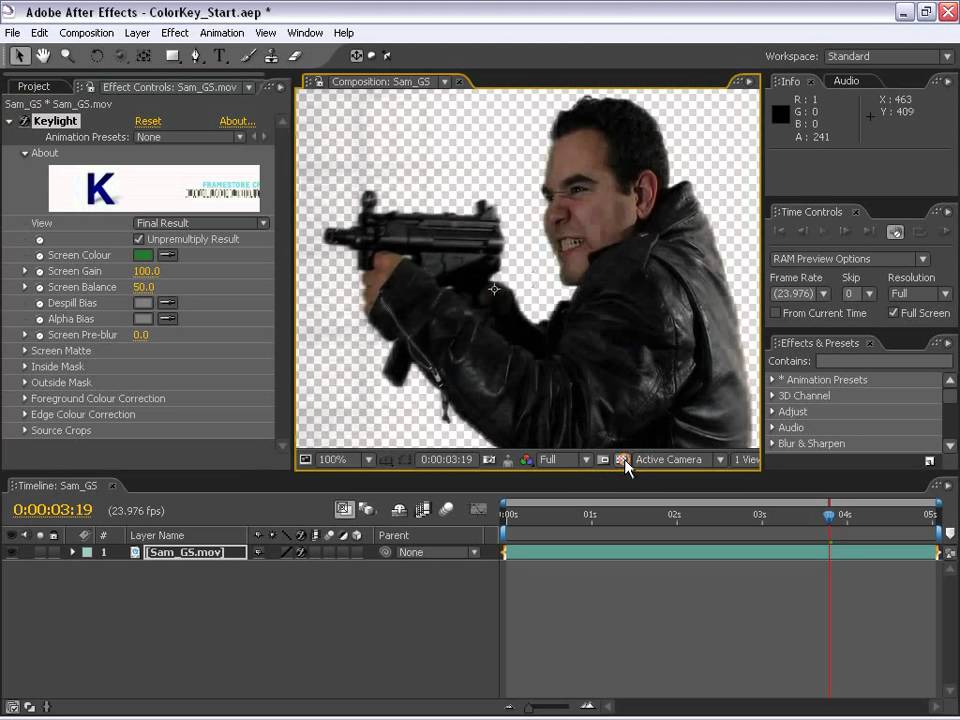Click the green Screen Colour swatch
This screenshot has width=960, height=720.
pos(143,256)
